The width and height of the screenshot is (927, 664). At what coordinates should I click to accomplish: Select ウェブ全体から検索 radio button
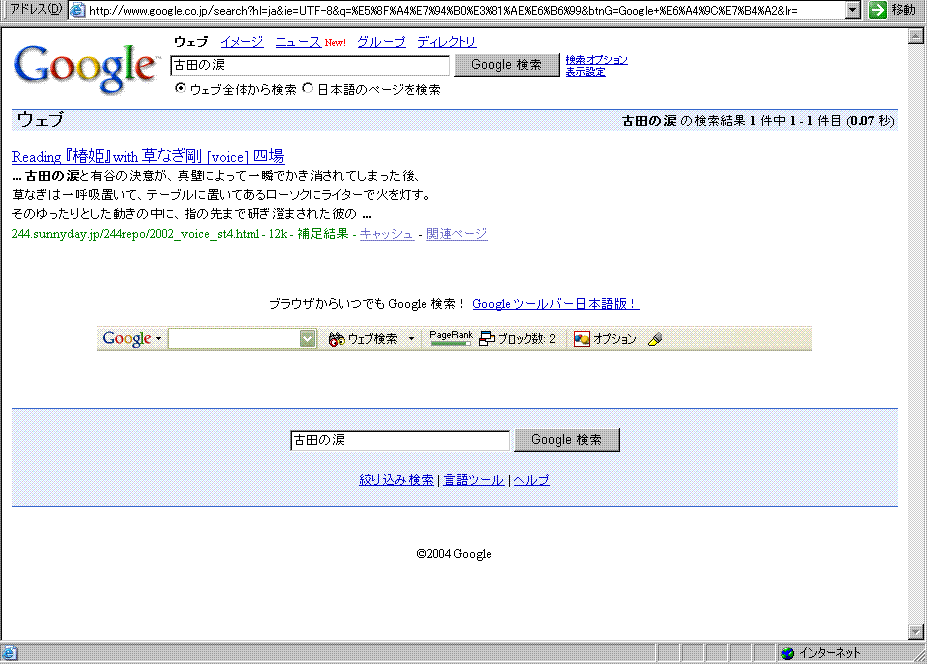point(180,88)
